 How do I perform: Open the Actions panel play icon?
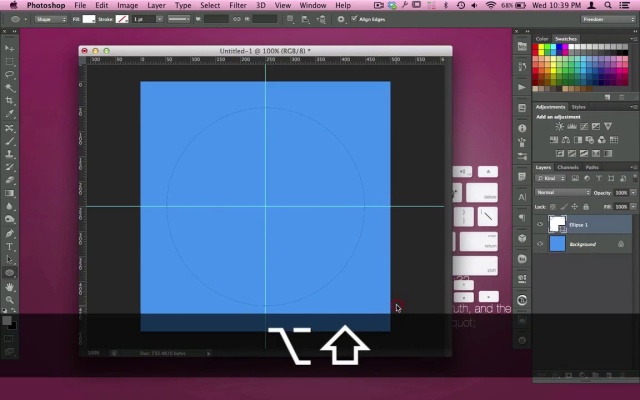(x=522, y=87)
